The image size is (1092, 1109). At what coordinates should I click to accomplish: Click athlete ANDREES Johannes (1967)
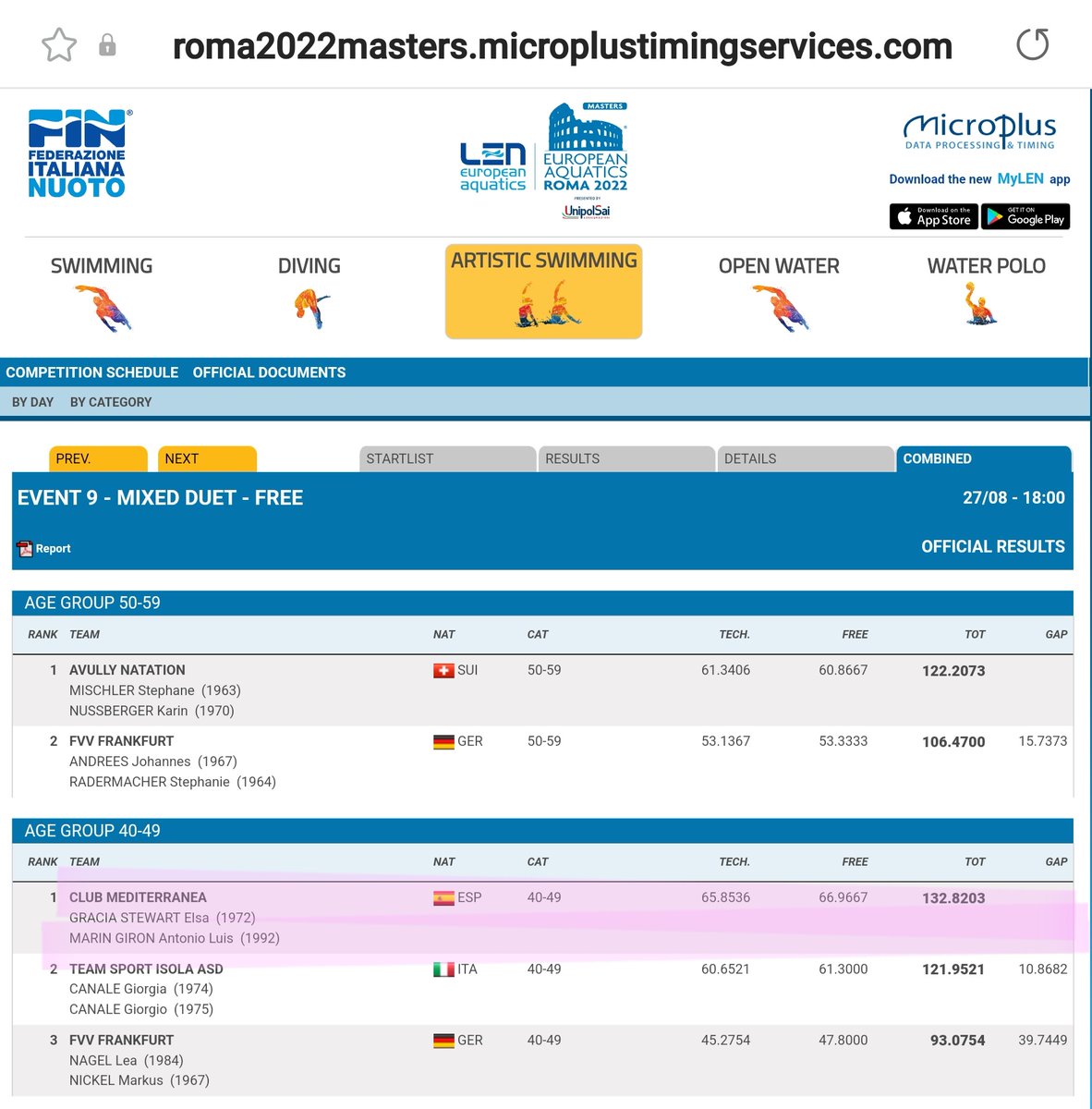tap(153, 762)
